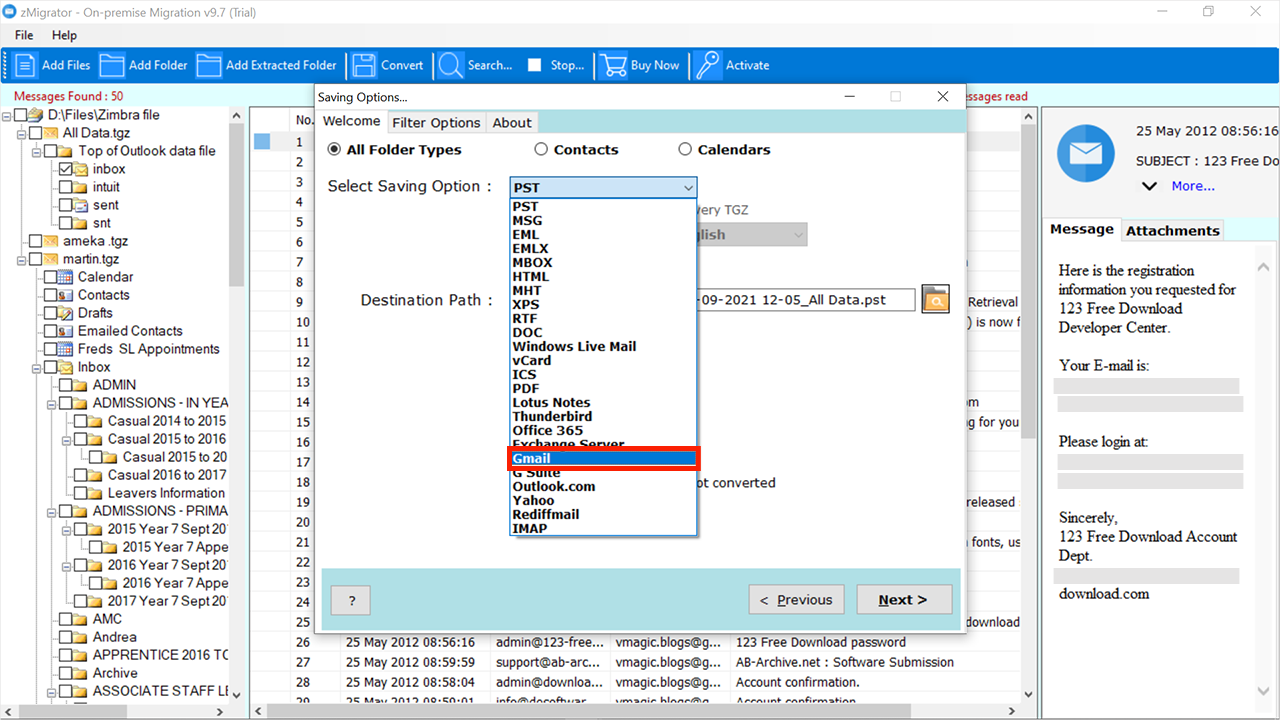Choose Outlook.com from the saving options list

[x=603, y=486]
